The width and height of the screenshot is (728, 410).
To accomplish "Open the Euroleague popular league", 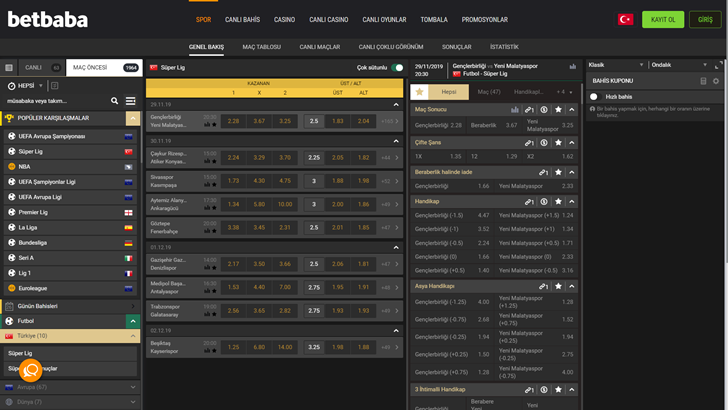I will click(x=70, y=288).
